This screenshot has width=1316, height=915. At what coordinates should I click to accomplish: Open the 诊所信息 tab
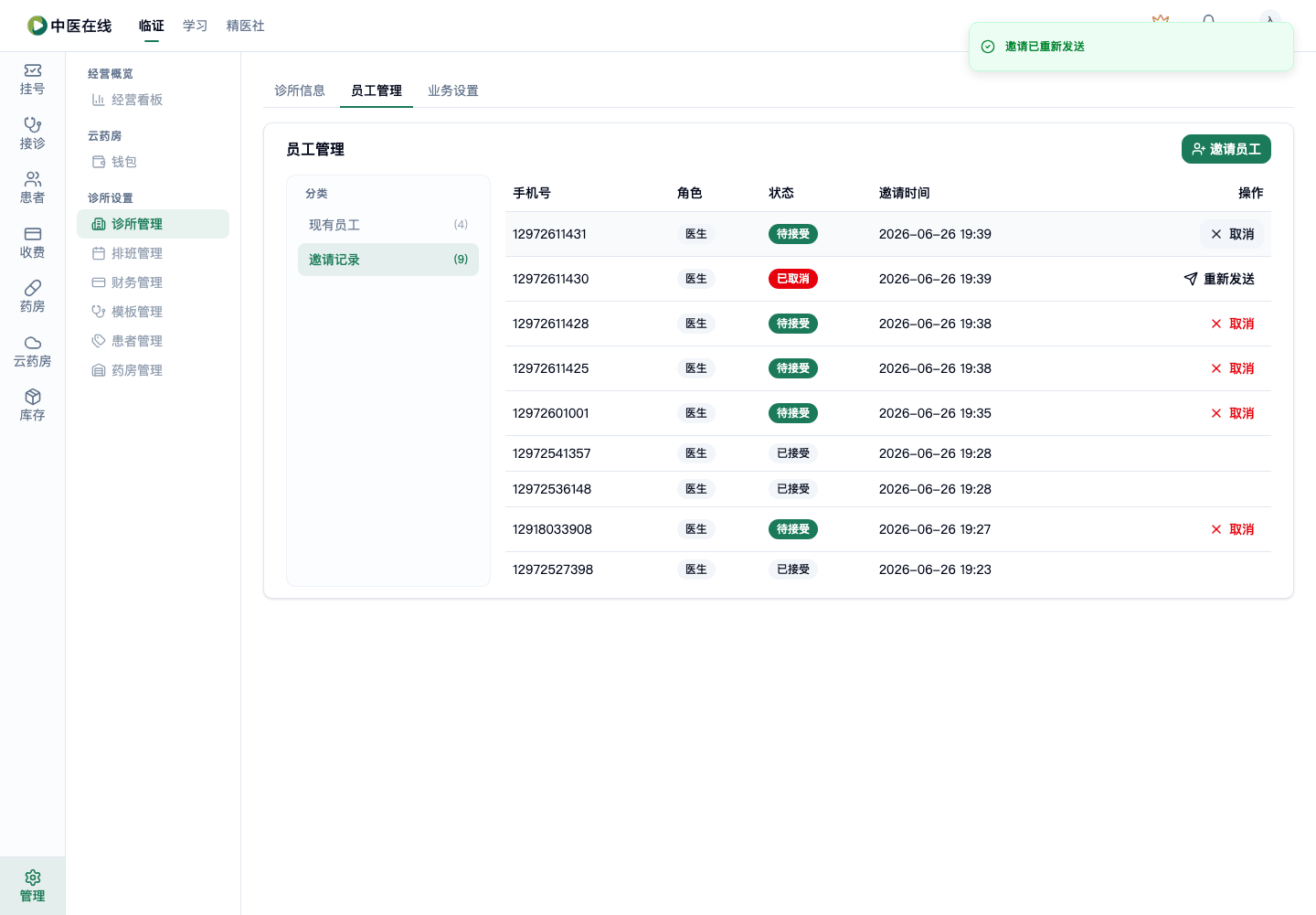(x=300, y=90)
